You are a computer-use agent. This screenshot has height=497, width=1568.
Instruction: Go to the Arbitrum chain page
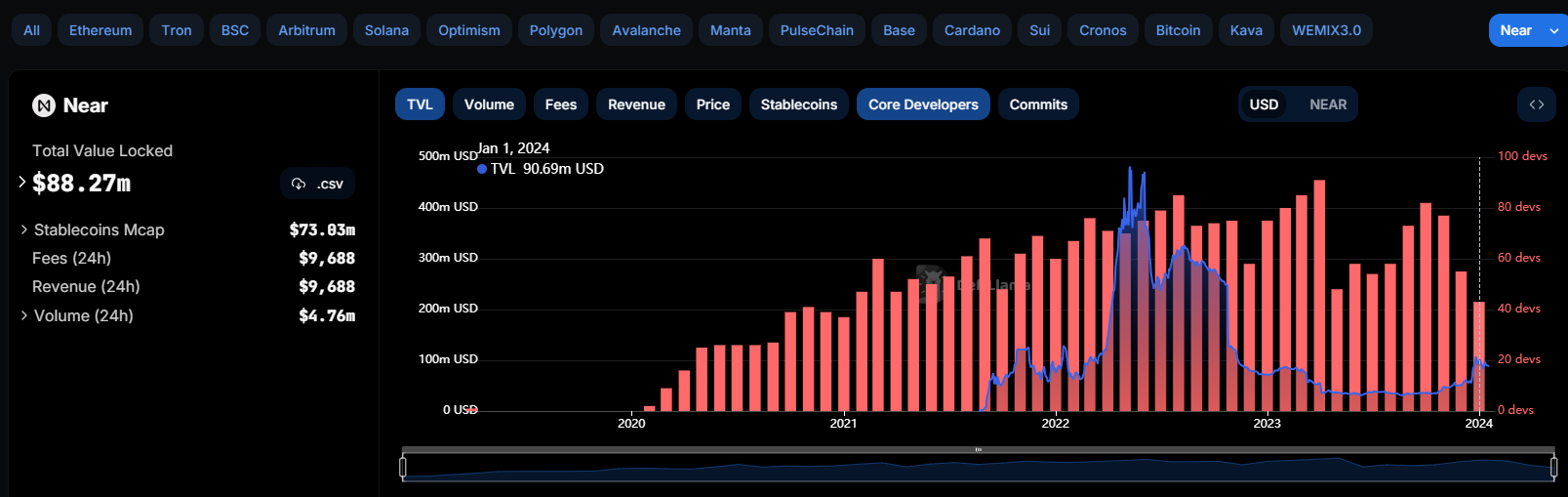coord(306,30)
